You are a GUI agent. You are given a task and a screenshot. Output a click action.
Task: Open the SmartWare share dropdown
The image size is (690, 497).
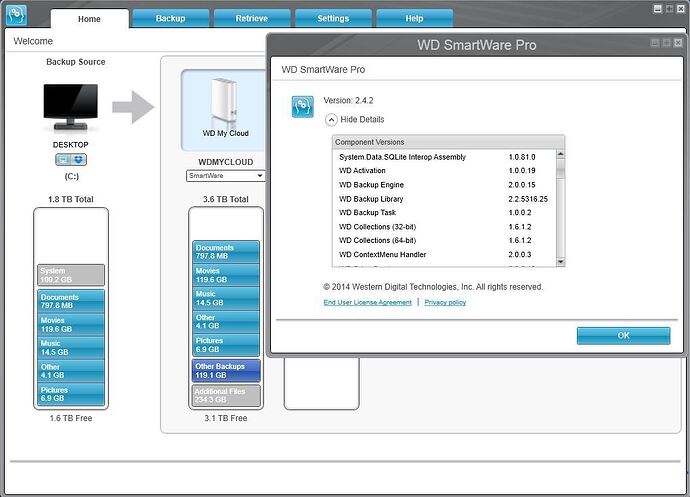click(226, 176)
